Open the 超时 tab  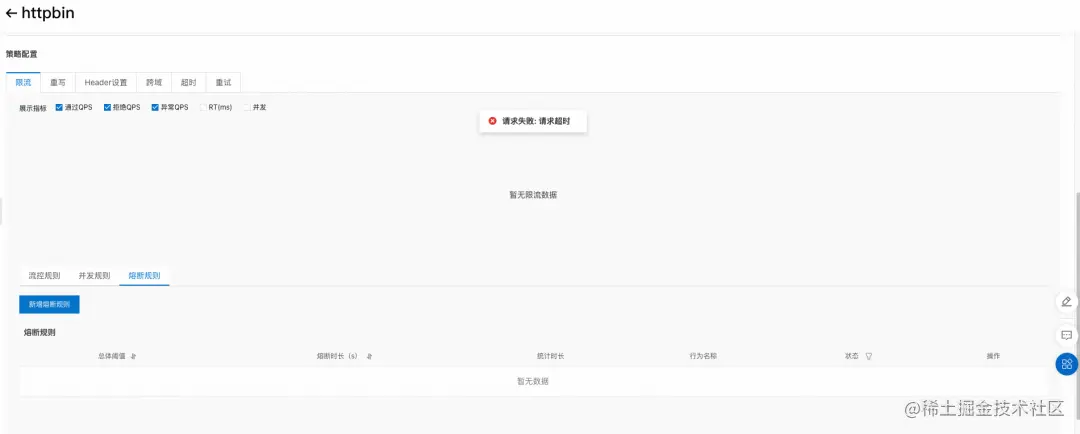click(x=189, y=82)
